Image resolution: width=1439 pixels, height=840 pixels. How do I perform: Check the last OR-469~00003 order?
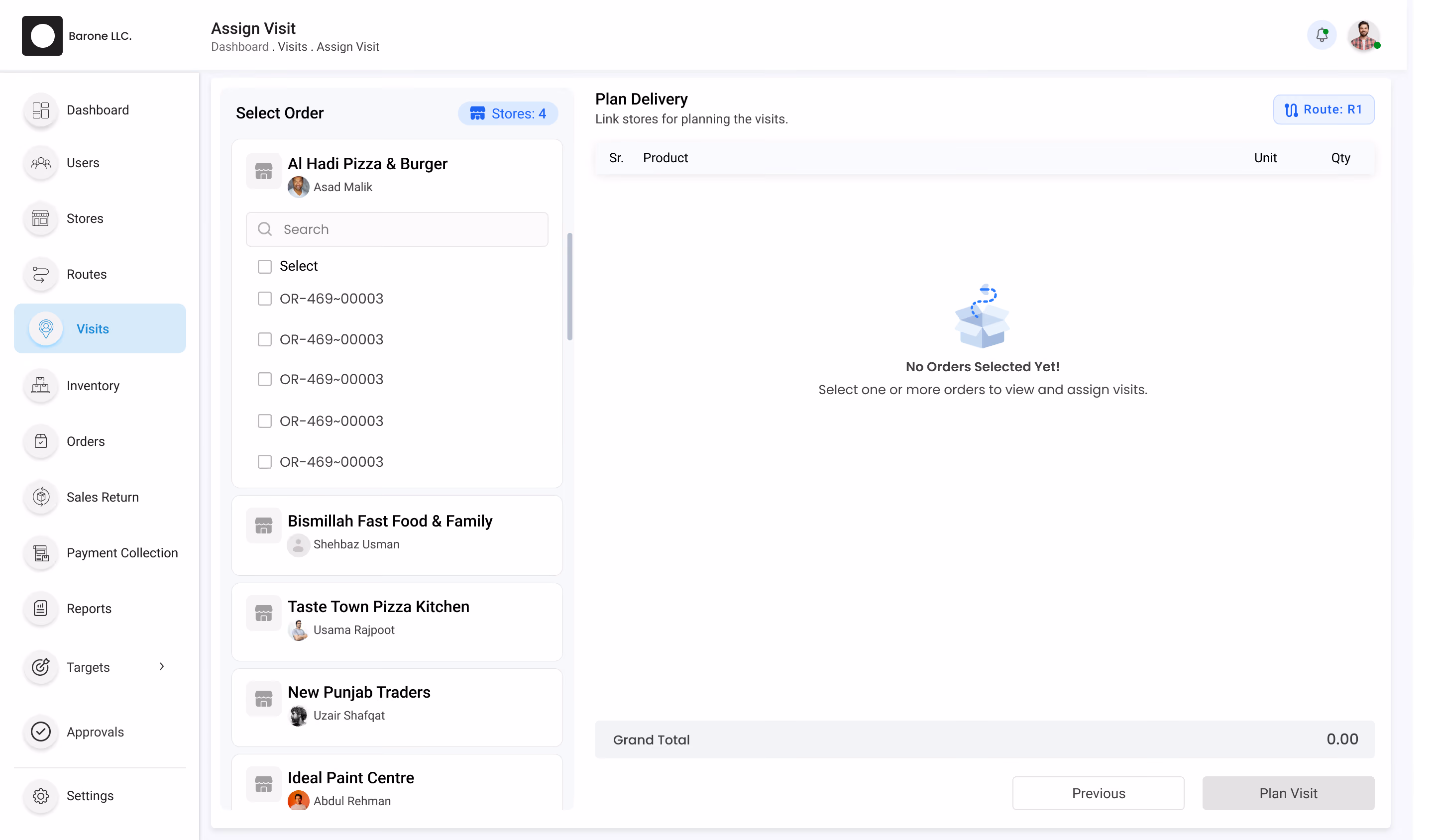pyautogui.click(x=264, y=462)
